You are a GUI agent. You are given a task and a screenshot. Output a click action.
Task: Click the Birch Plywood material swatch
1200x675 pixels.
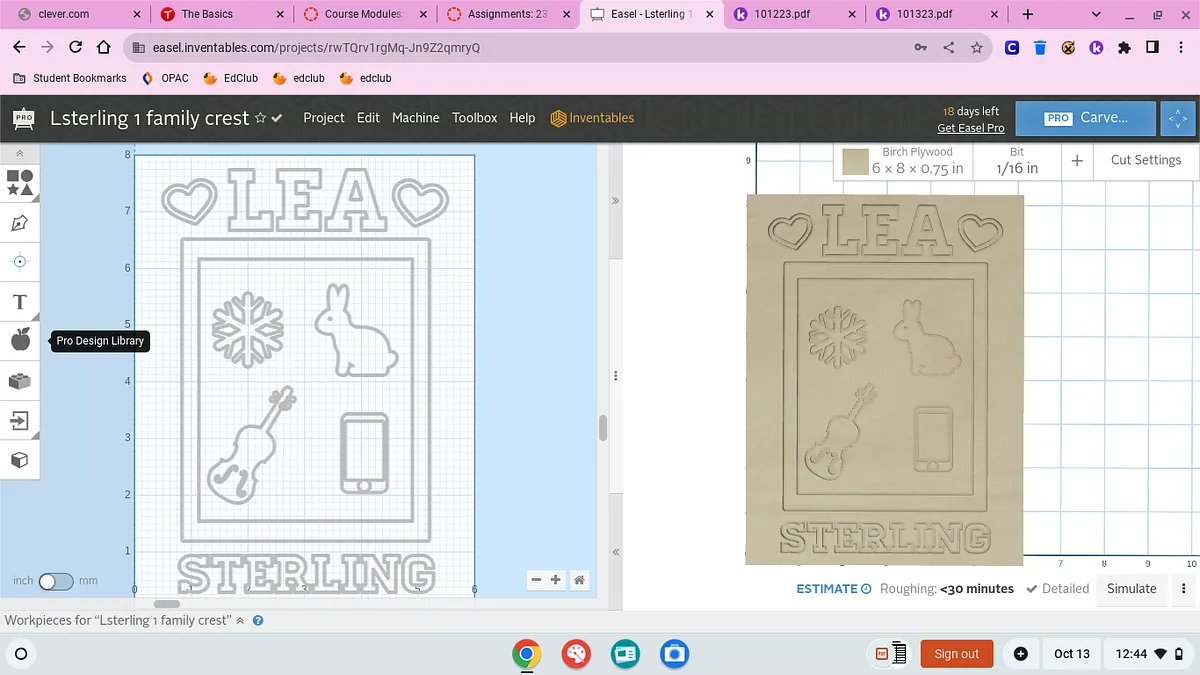(x=854, y=162)
